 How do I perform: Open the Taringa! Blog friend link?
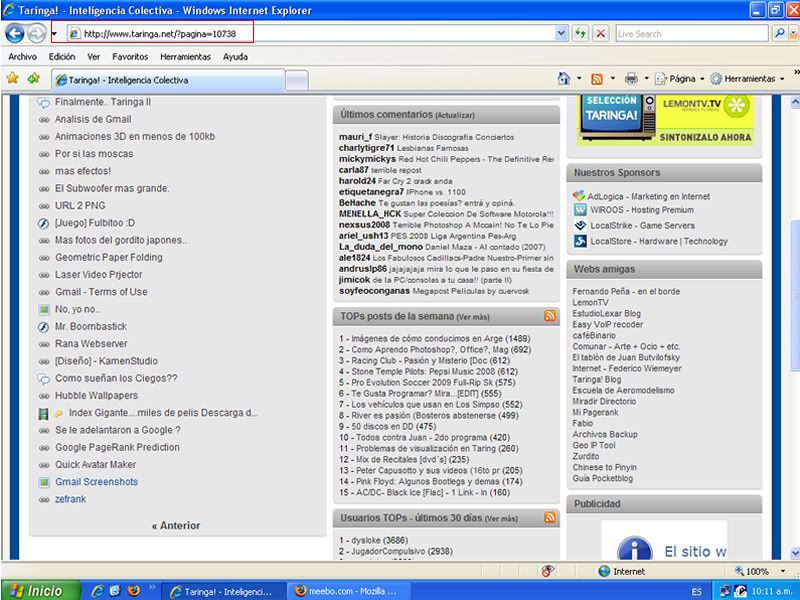click(596, 380)
